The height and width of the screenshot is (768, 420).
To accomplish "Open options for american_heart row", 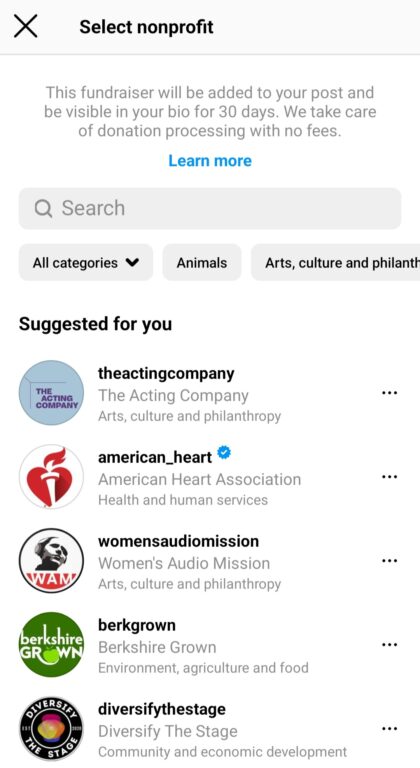I will (389, 477).
